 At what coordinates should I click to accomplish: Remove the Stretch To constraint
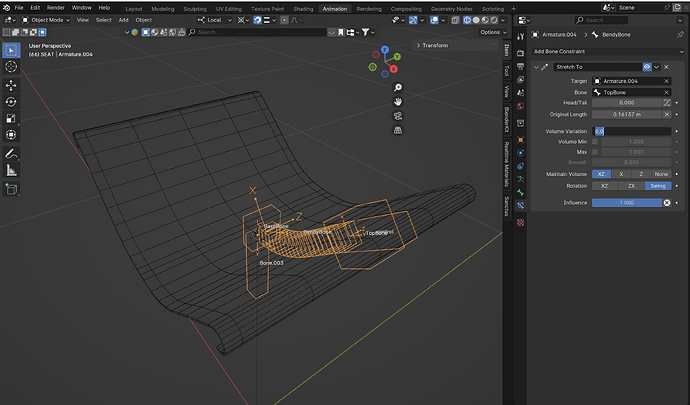point(666,67)
